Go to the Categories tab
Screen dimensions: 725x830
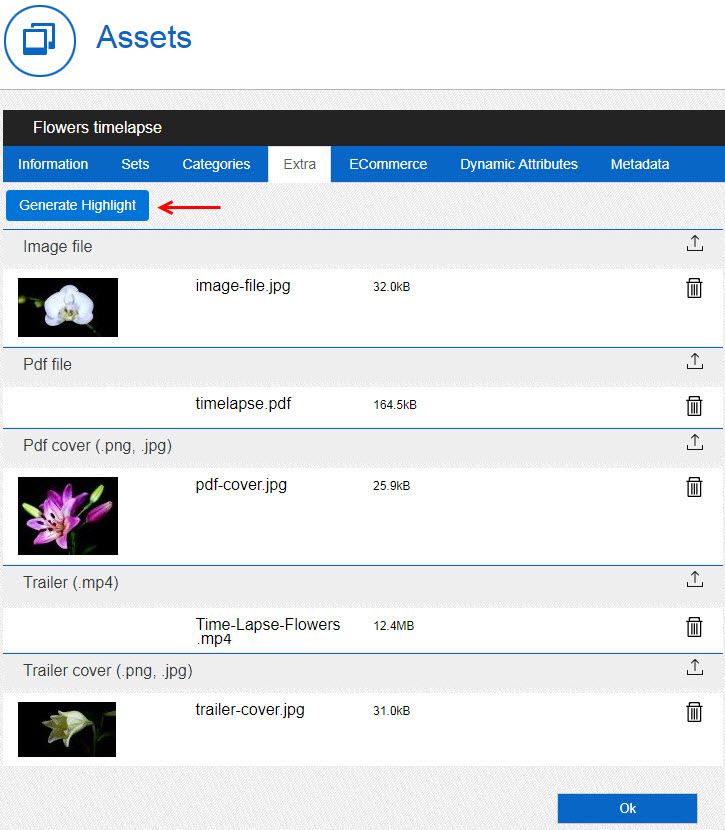[216, 164]
